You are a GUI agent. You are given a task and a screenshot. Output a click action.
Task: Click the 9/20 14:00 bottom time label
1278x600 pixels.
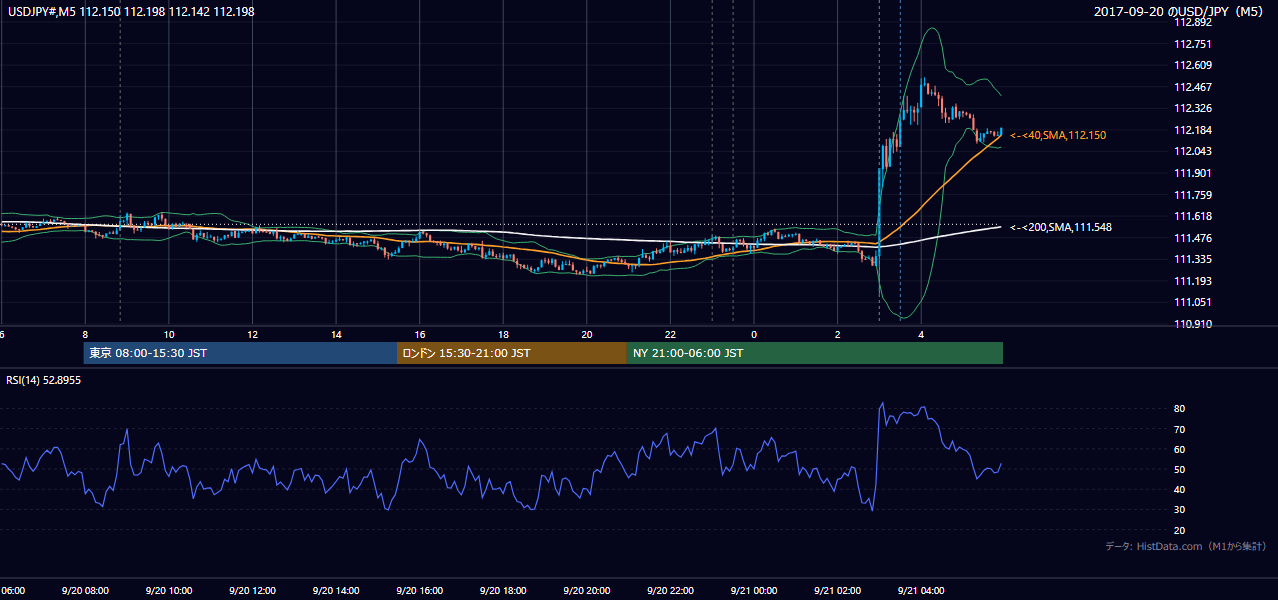click(336, 591)
